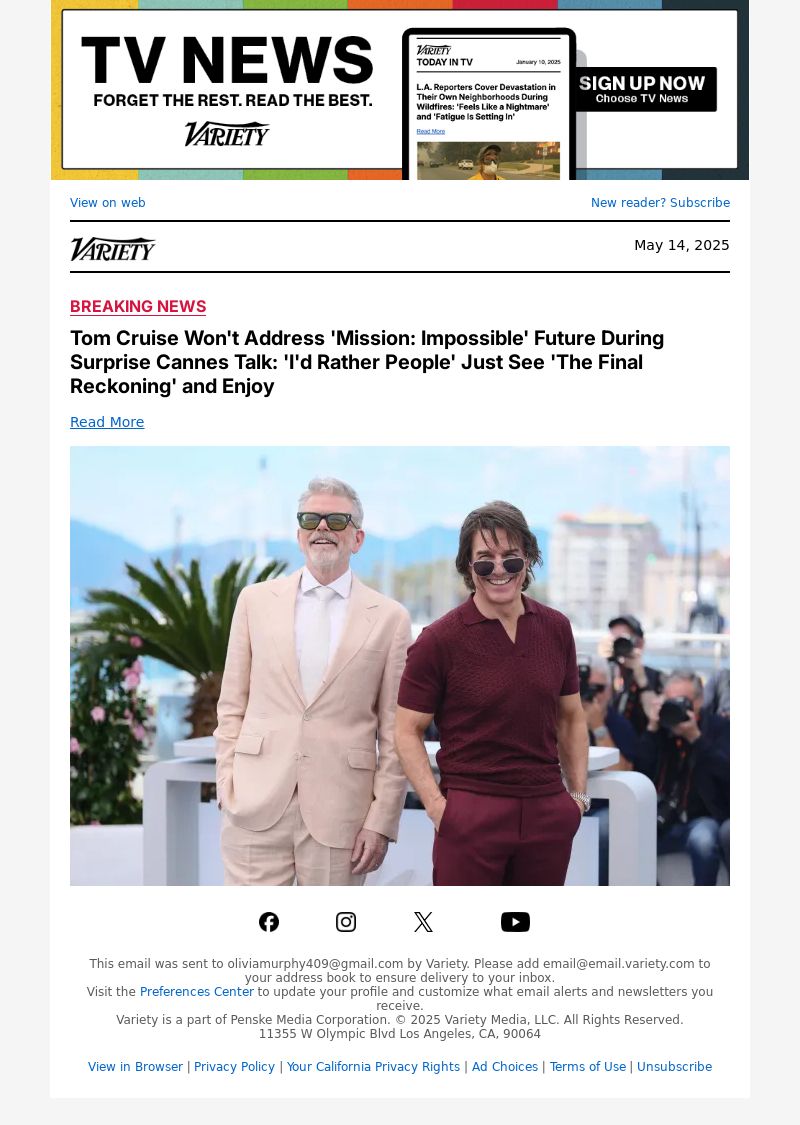
Task: Click View in Browser footer link
Action: click(x=135, y=1067)
